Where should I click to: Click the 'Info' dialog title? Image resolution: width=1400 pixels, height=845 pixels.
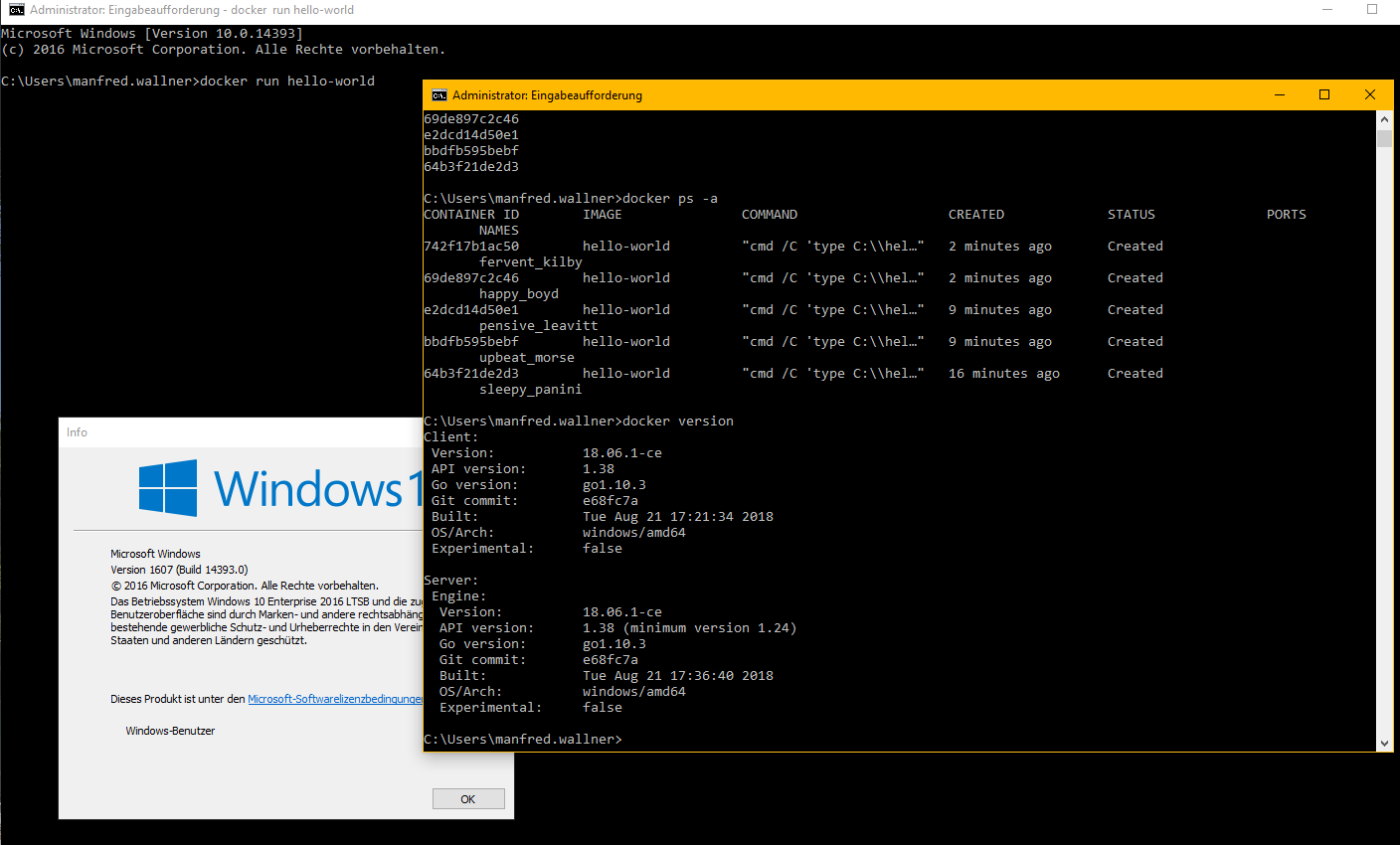[x=77, y=432]
